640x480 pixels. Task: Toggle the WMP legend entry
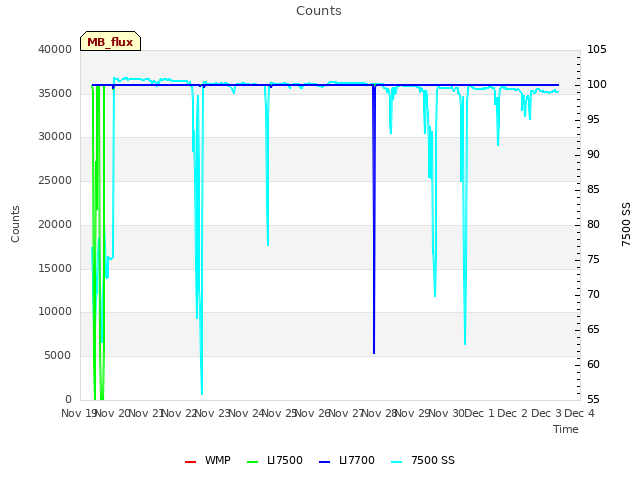click(x=208, y=460)
